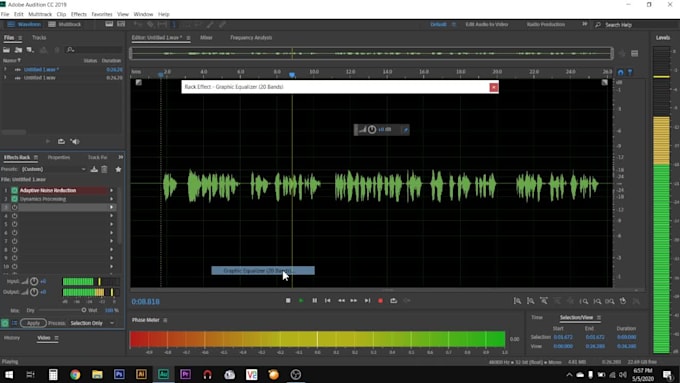Switch to the Frequency Analysis tab
This screenshot has height=383, width=680.
tap(251, 38)
